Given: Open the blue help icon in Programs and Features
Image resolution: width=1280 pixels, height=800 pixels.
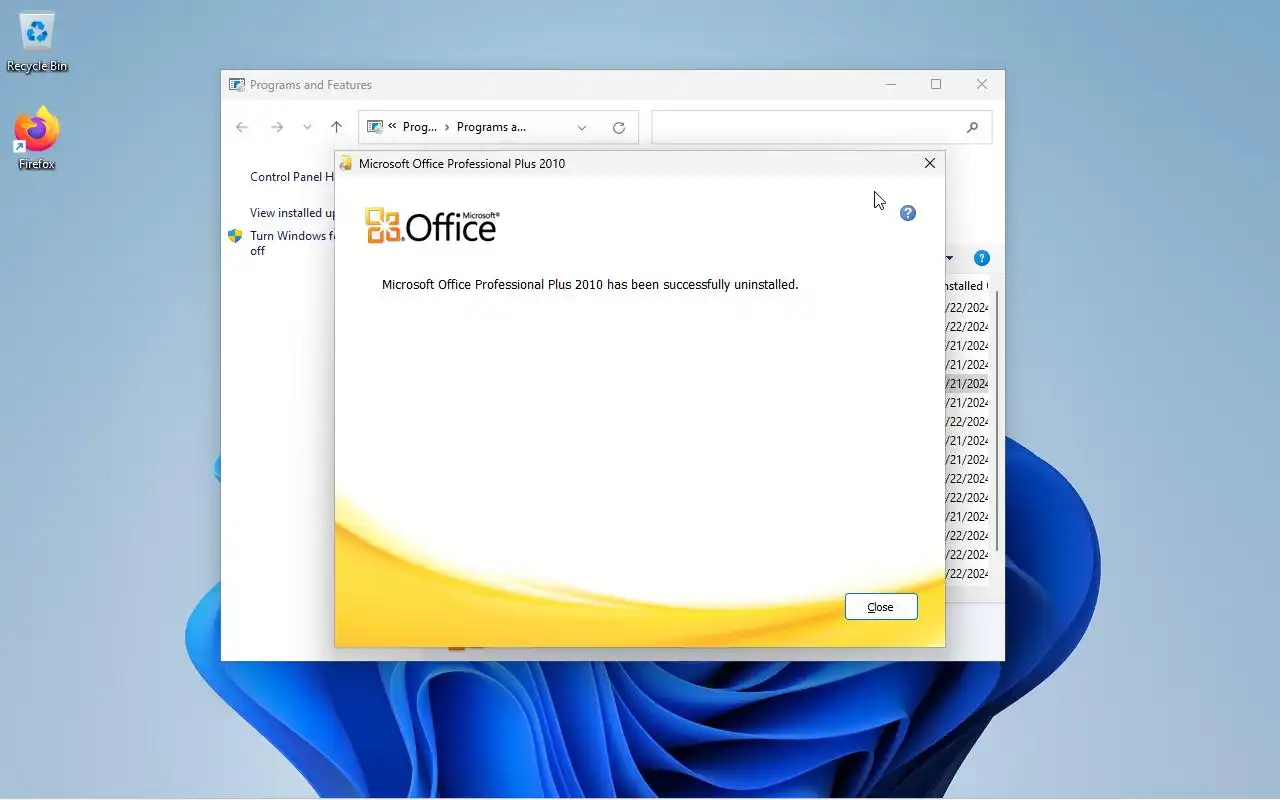Looking at the screenshot, I should [982, 258].
